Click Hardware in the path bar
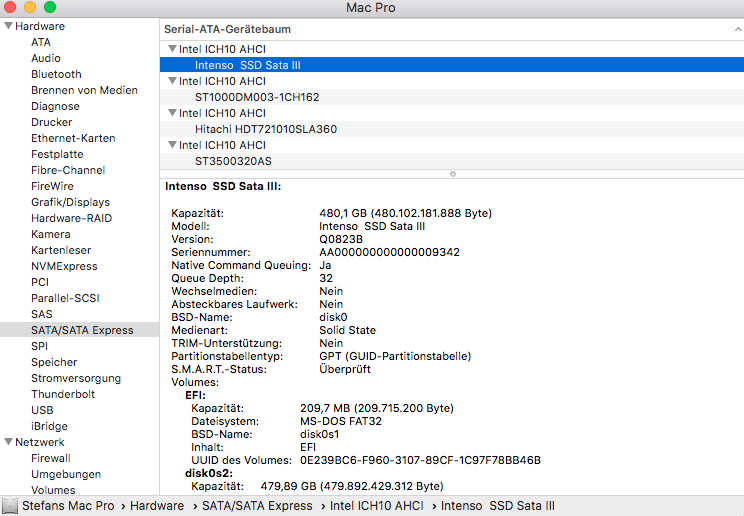The width and height of the screenshot is (744, 516). pos(157,506)
